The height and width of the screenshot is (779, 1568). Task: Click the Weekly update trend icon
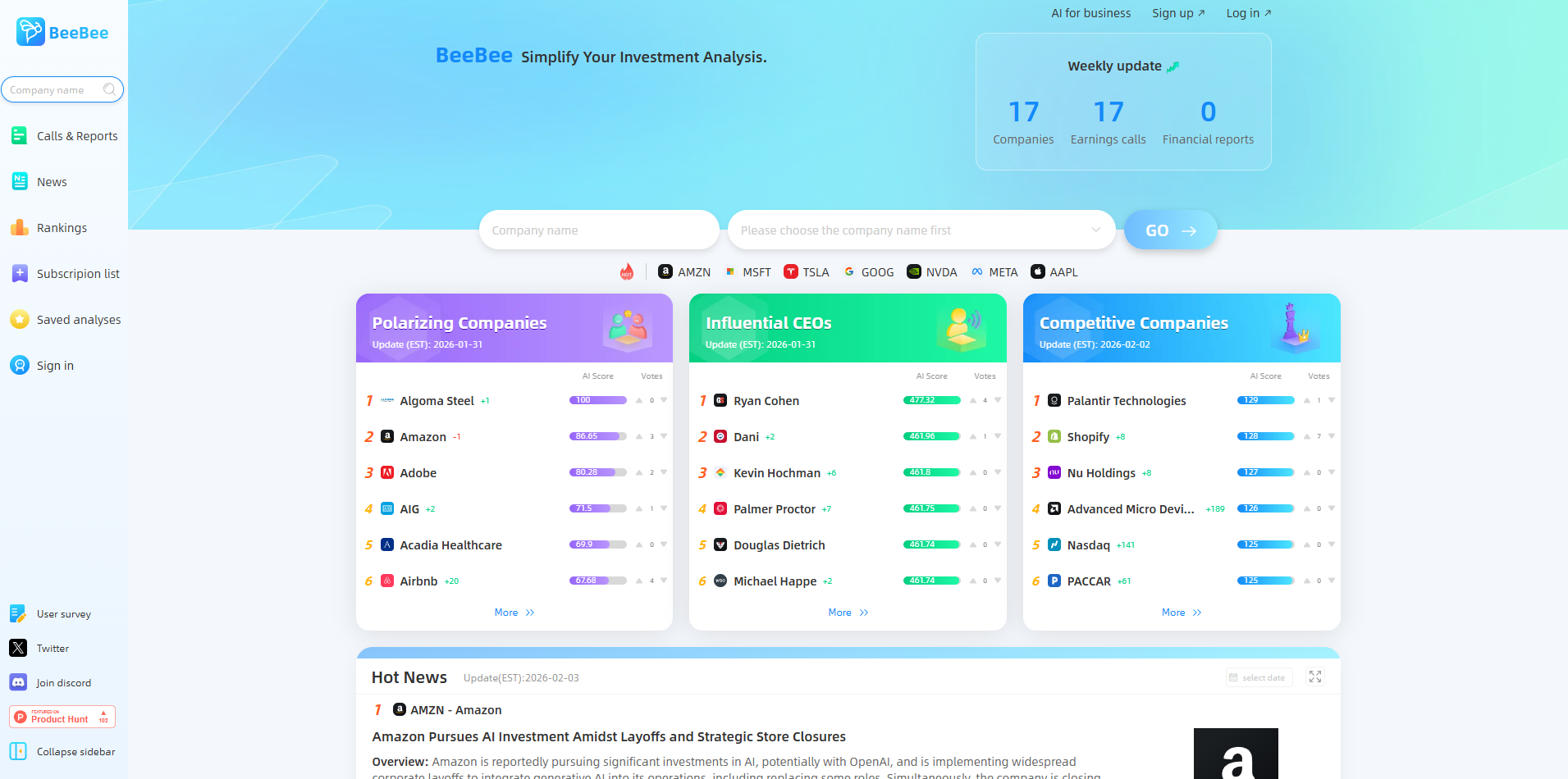[x=1173, y=66]
